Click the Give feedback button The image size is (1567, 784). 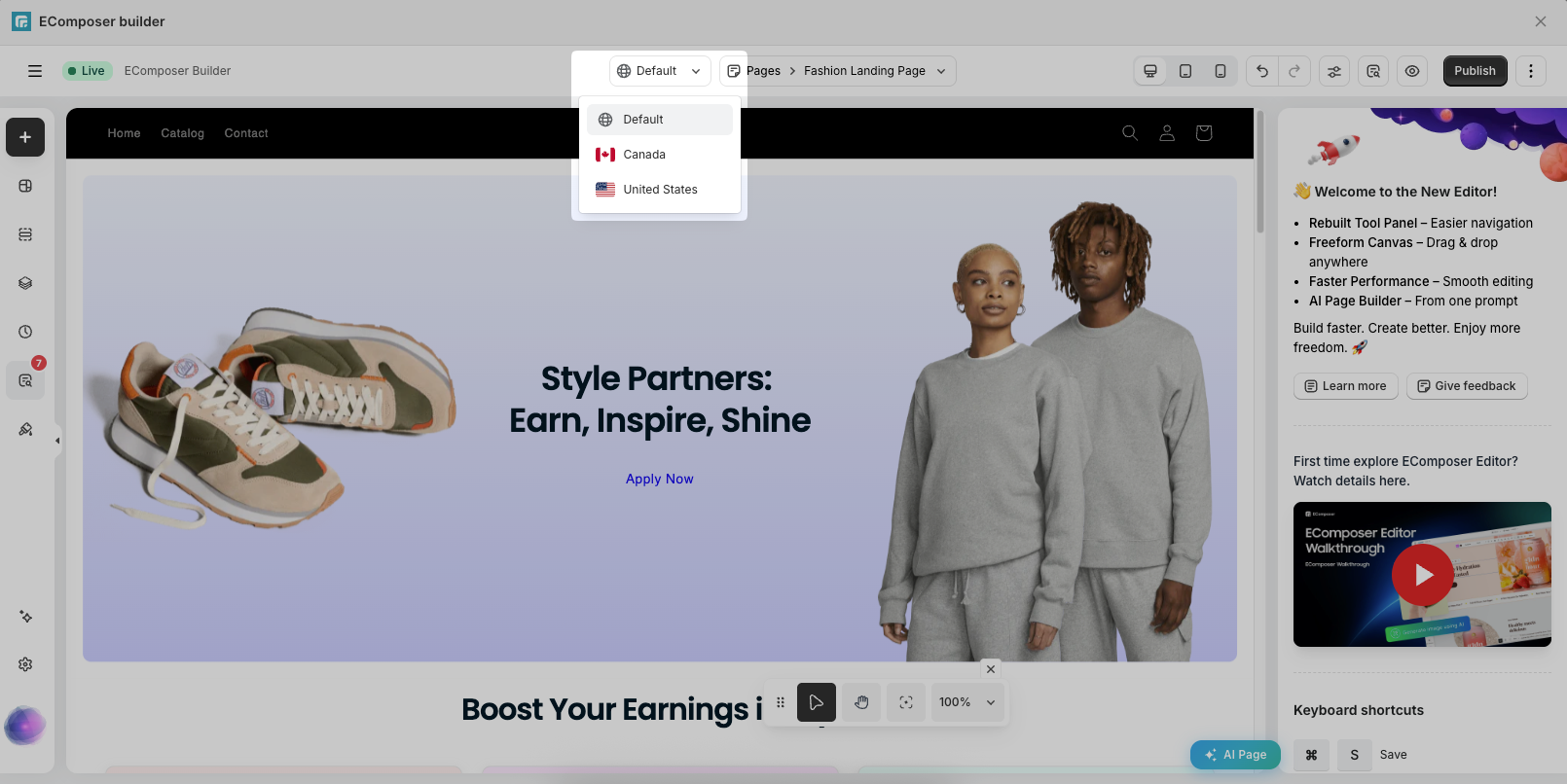pyautogui.click(x=1467, y=386)
